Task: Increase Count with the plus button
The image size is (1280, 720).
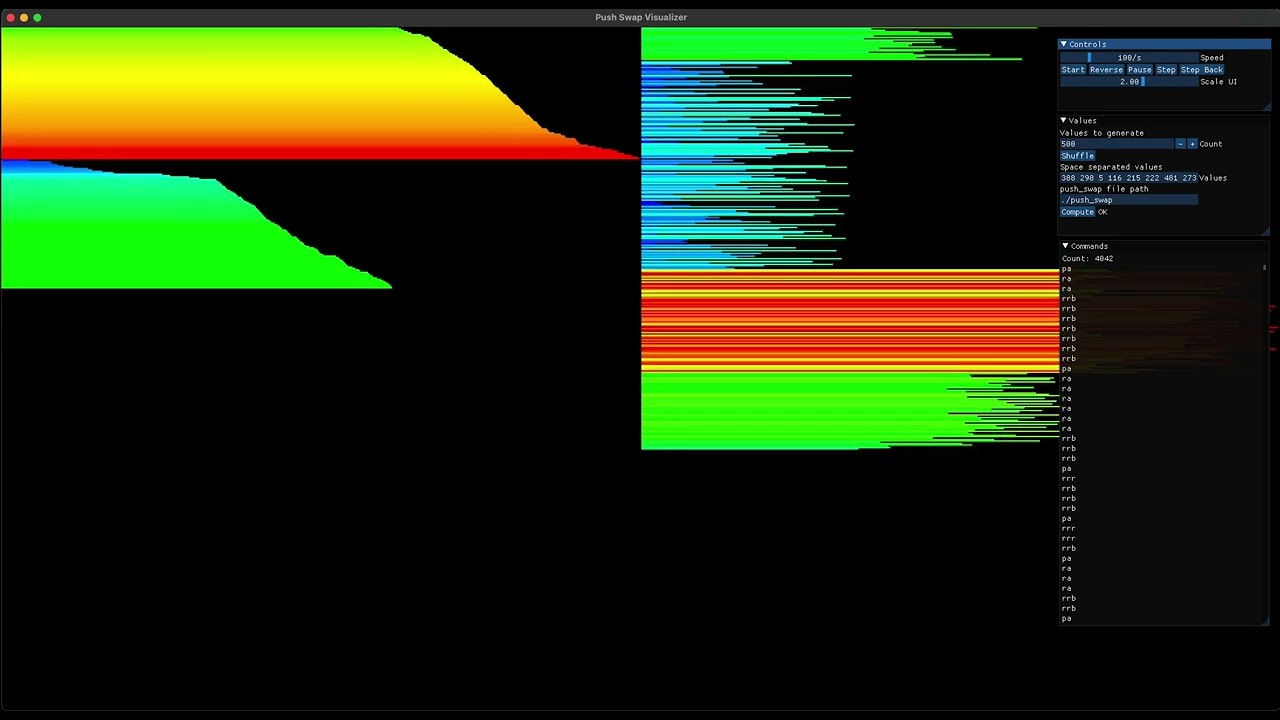Action: [x=1192, y=144]
